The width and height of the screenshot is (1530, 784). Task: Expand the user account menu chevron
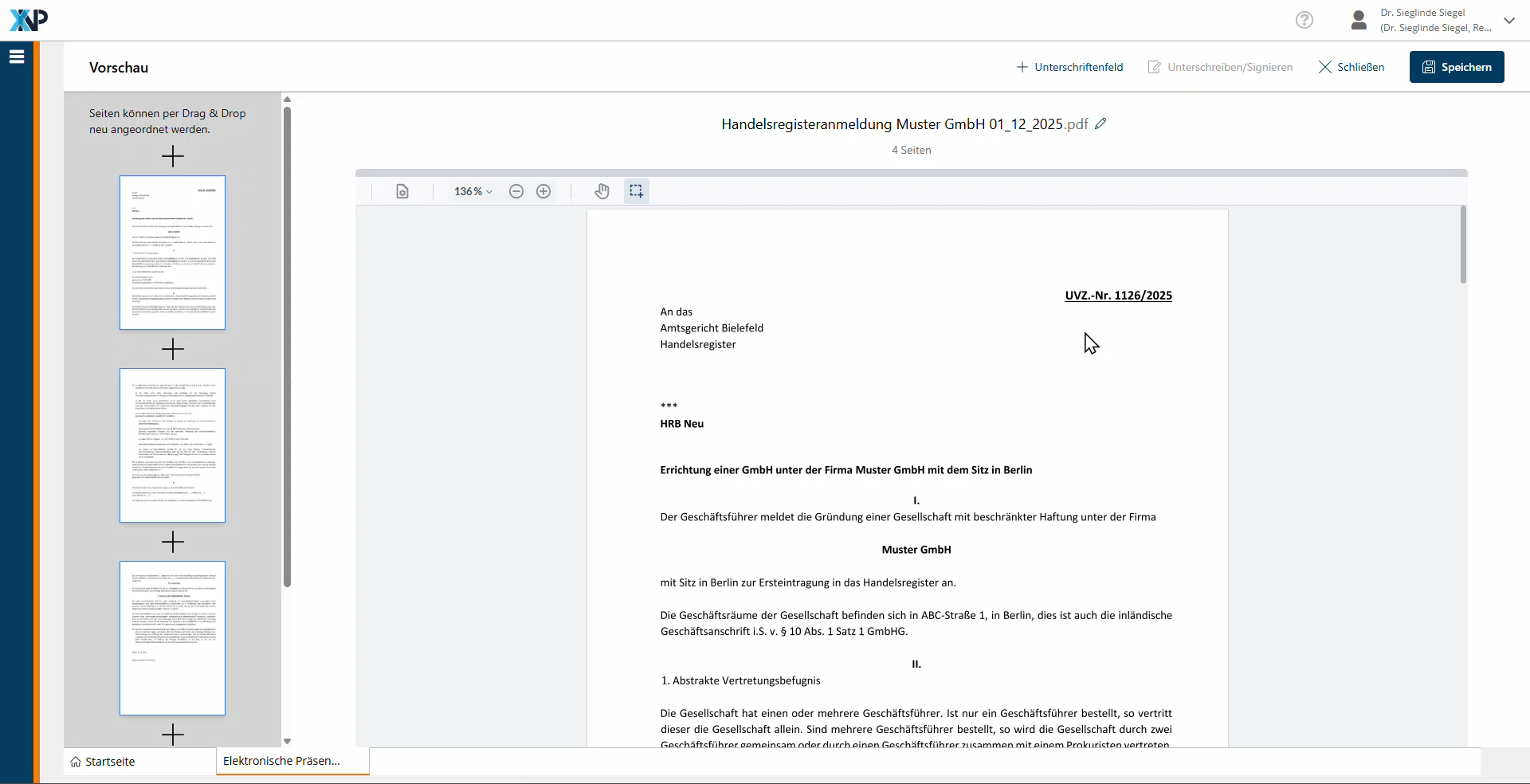tap(1509, 21)
